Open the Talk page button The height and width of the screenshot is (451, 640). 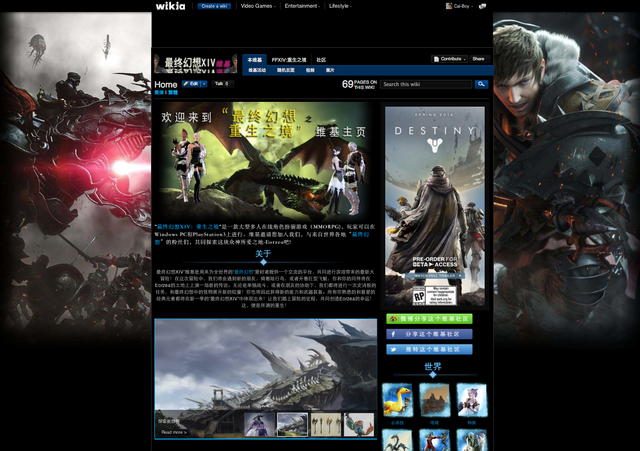(222, 84)
